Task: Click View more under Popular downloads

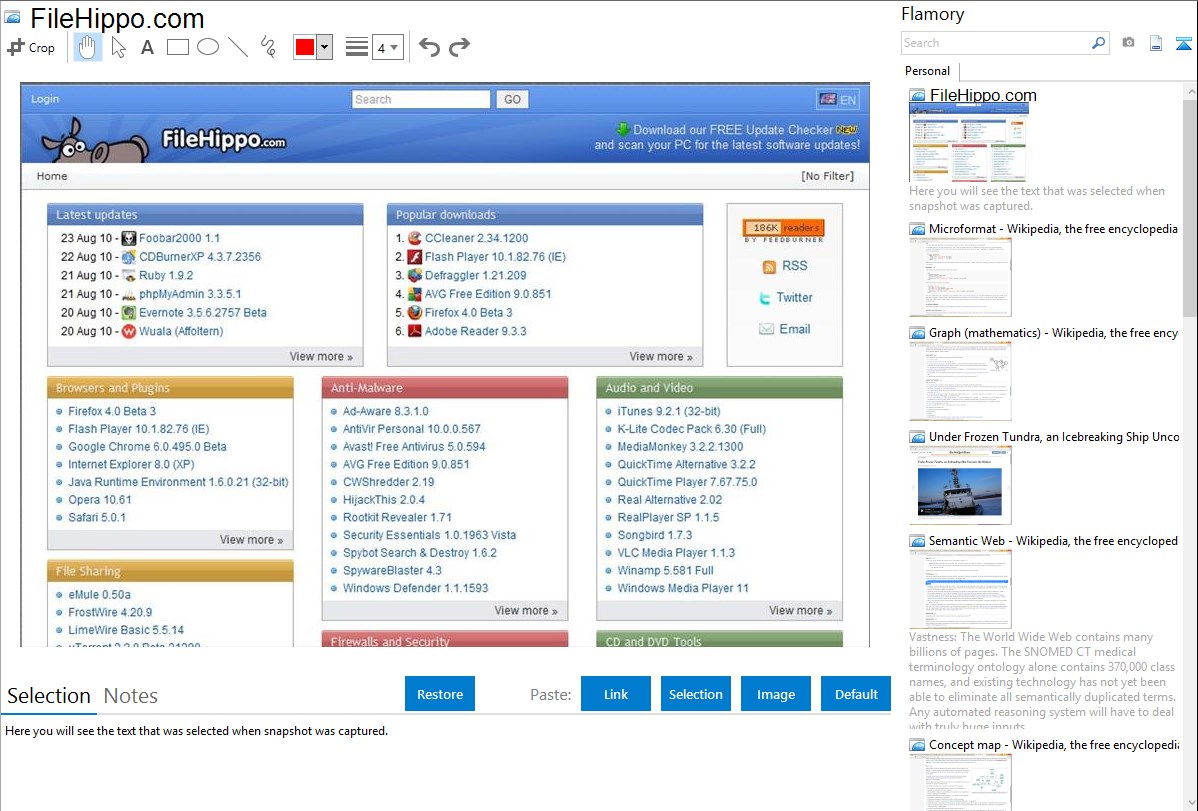Action: click(x=661, y=357)
